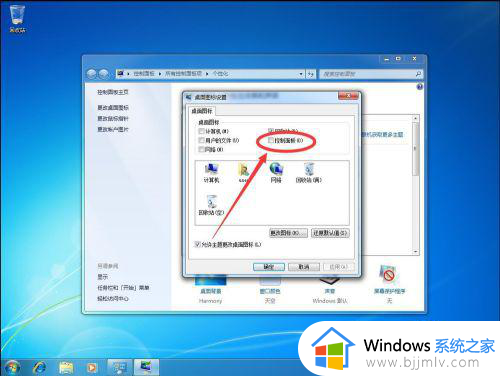Click the 取消 button in the dialog

(304, 267)
